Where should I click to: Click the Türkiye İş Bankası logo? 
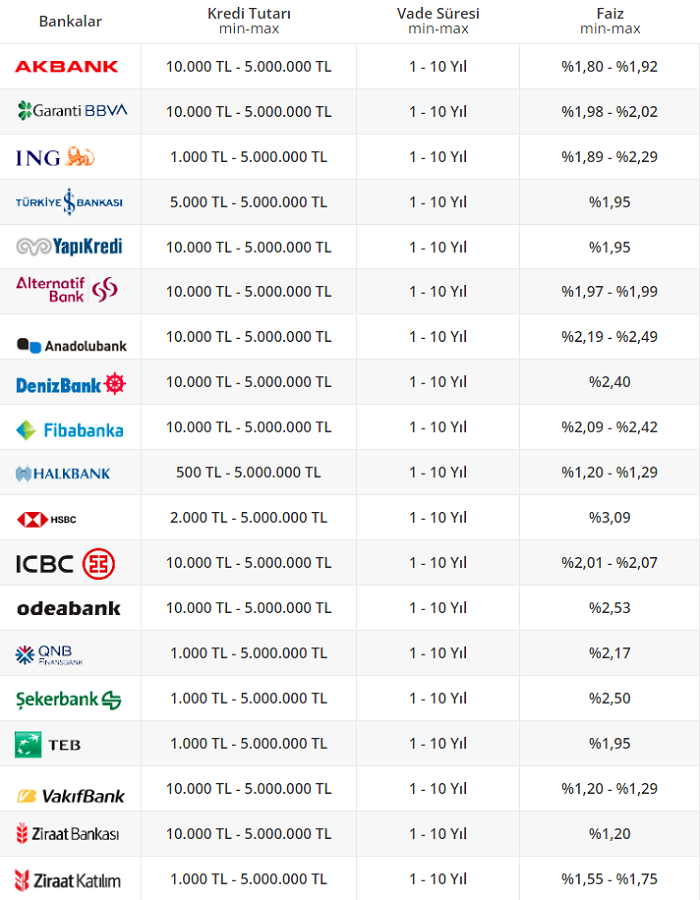[69, 202]
